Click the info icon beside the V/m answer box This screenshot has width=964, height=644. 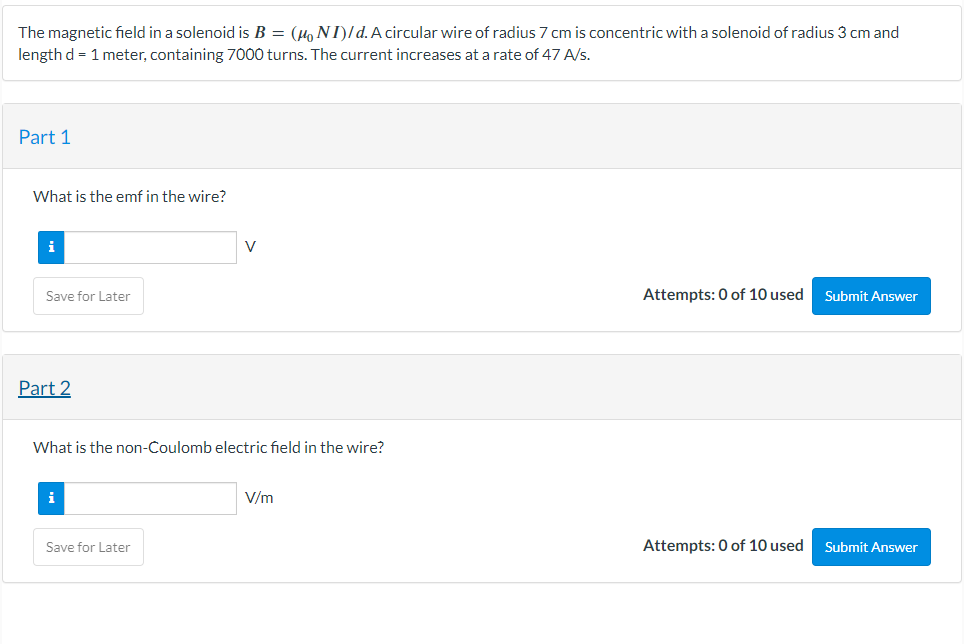tap(51, 499)
